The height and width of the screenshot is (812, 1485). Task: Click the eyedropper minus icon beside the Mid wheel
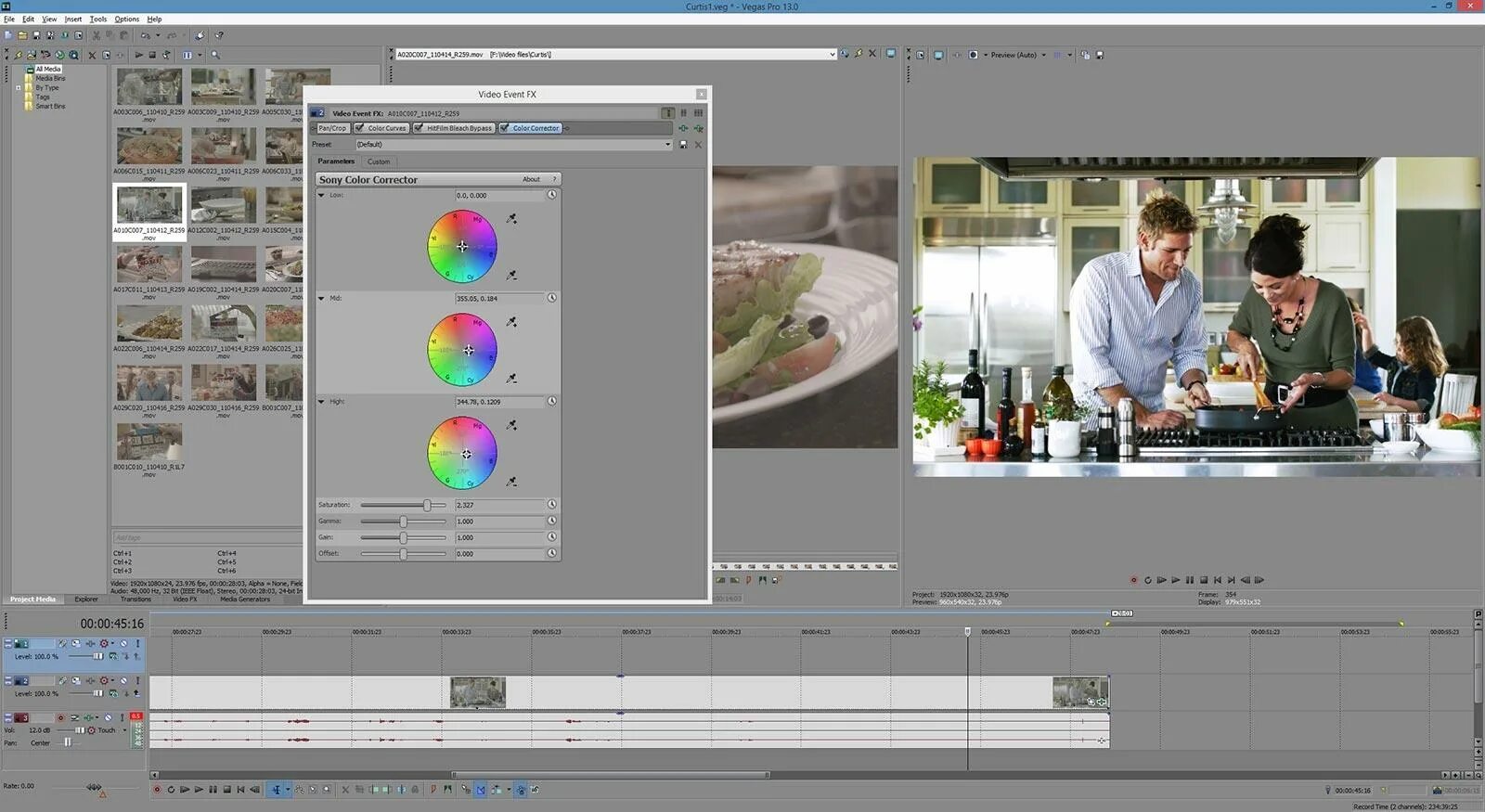pyautogui.click(x=511, y=378)
